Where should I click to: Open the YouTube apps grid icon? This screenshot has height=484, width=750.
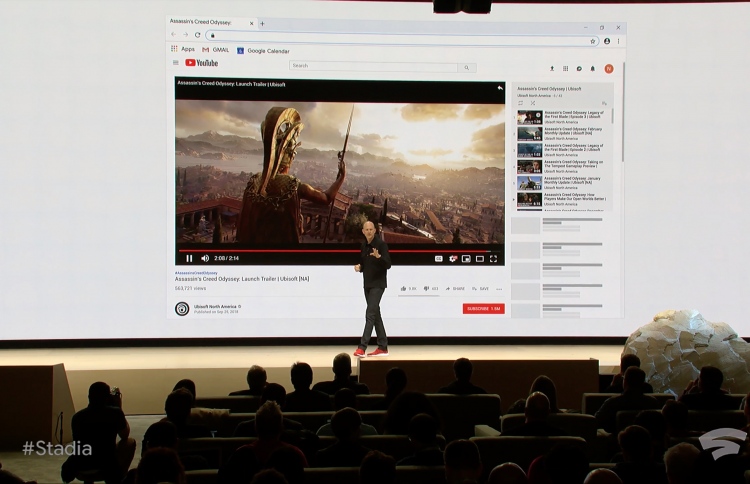[565, 68]
